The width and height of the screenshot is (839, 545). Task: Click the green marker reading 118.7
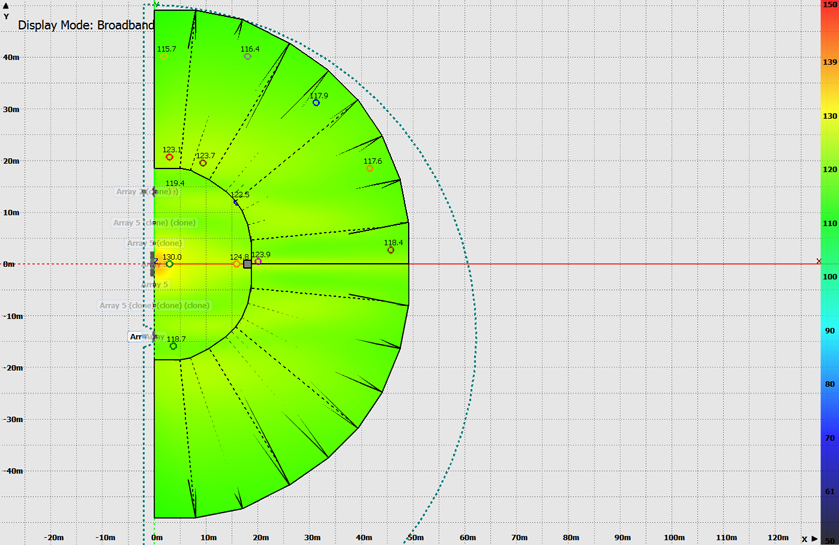(x=173, y=346)
